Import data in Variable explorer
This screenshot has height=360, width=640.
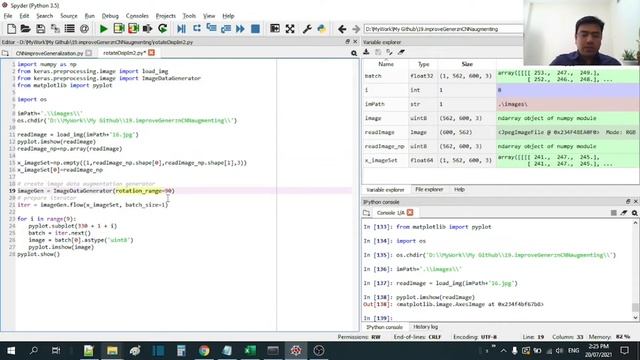(366, 52)
